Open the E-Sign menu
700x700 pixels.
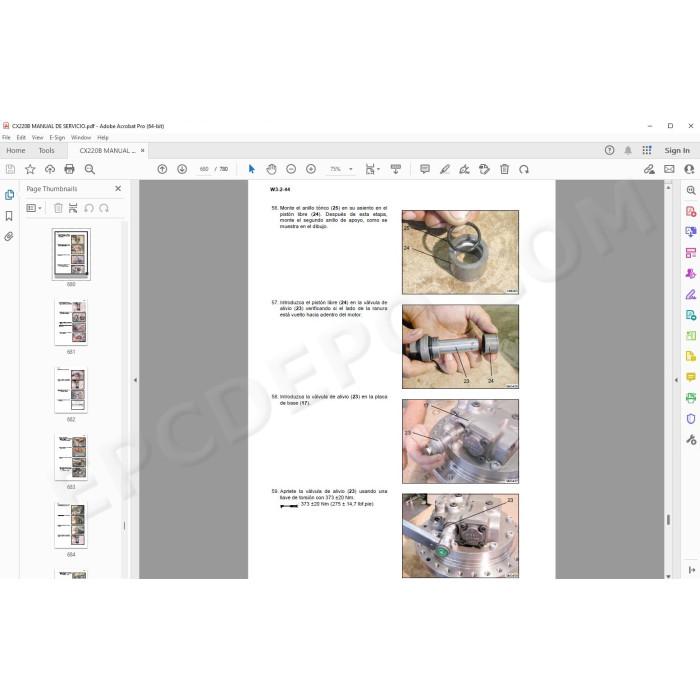pyautogui.click(x=57, y=138)
